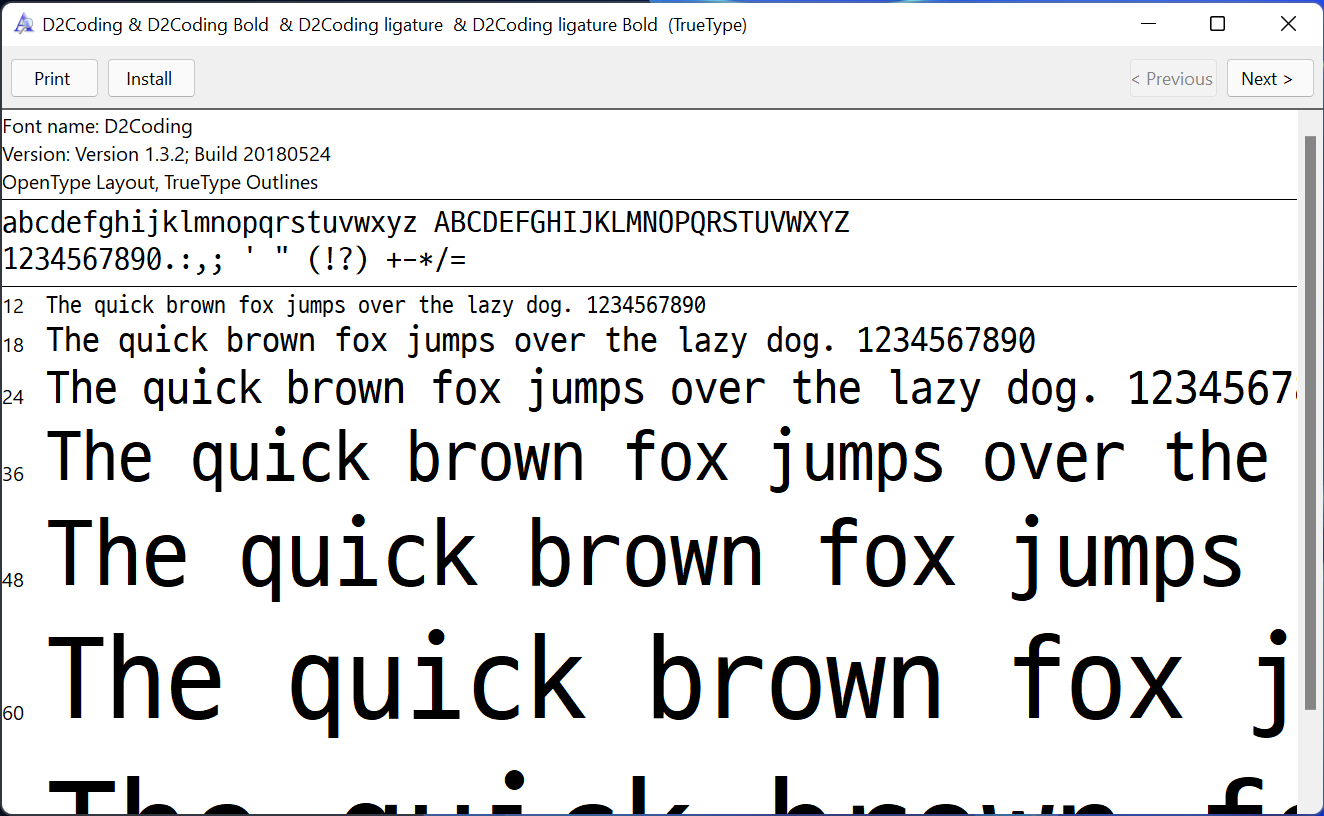Go to the next font with Next >
Image resolution: width=1324 pixels, height=816 pixels.
(1270, 79)
